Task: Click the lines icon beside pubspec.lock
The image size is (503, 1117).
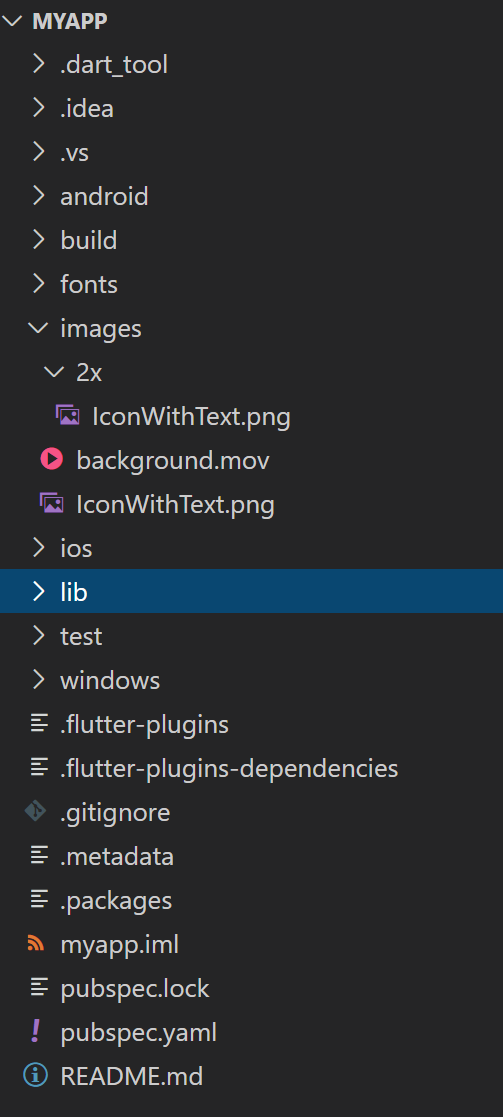Action: point(39,987)
